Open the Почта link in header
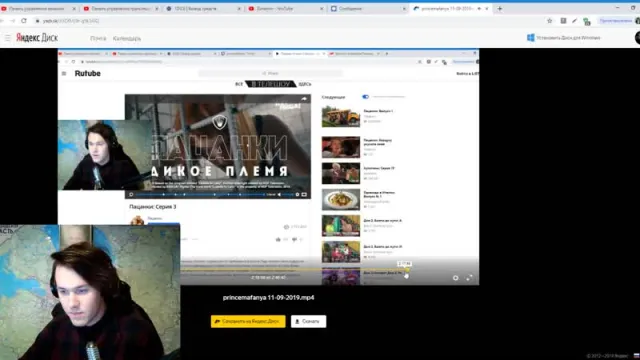The width and height of the screenshot is (640, 360). click(x=98, y=38)
